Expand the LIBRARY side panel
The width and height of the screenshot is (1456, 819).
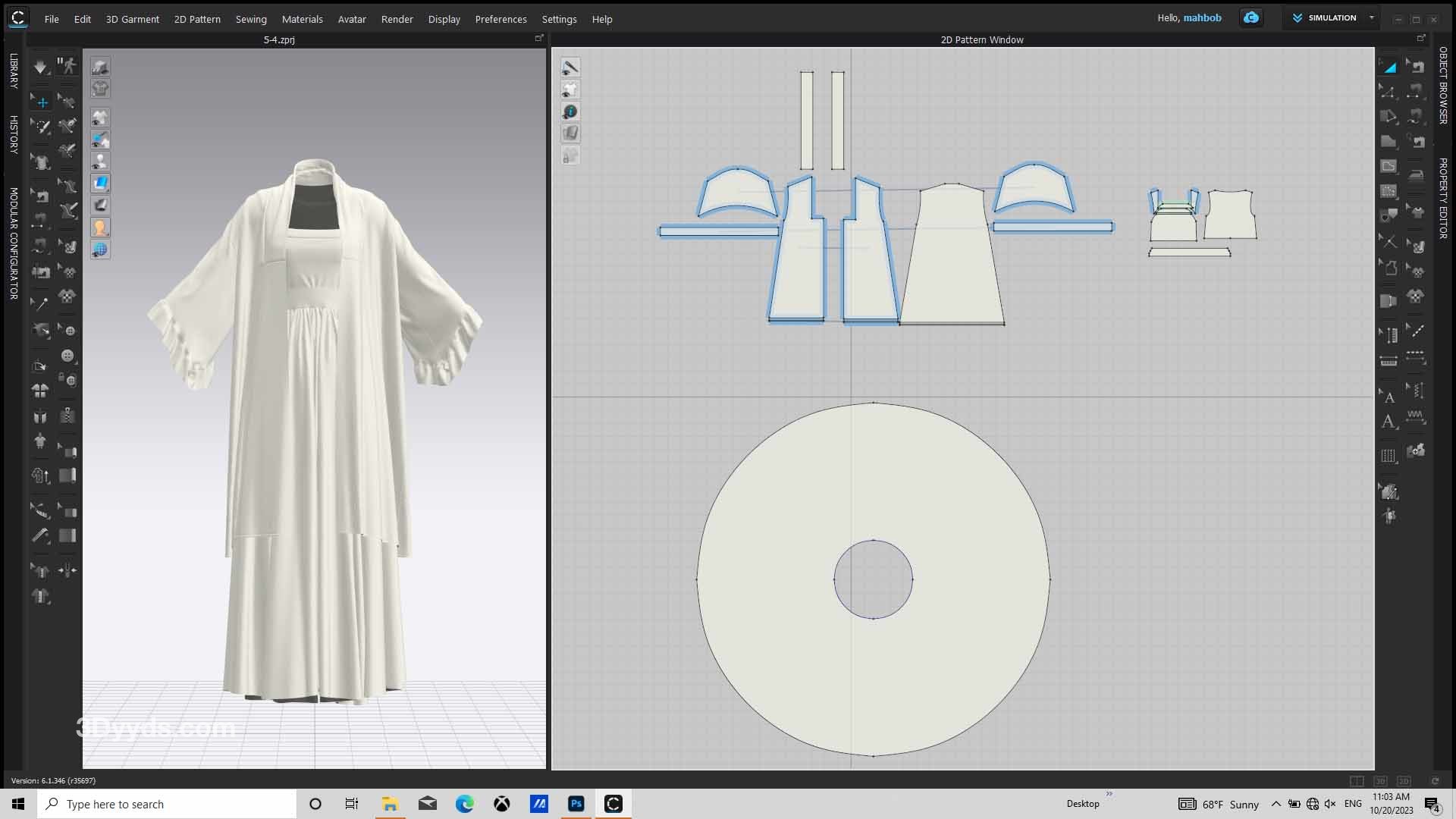13,71
